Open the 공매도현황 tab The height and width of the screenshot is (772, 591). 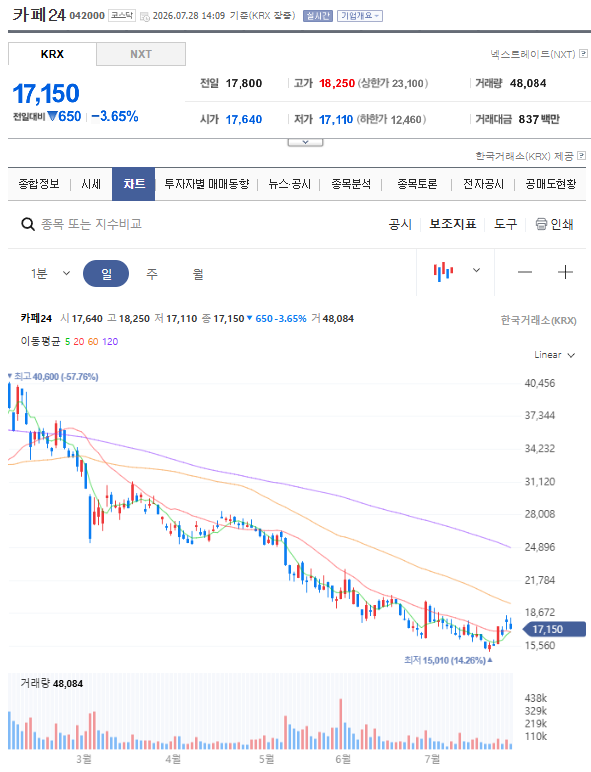551,184
